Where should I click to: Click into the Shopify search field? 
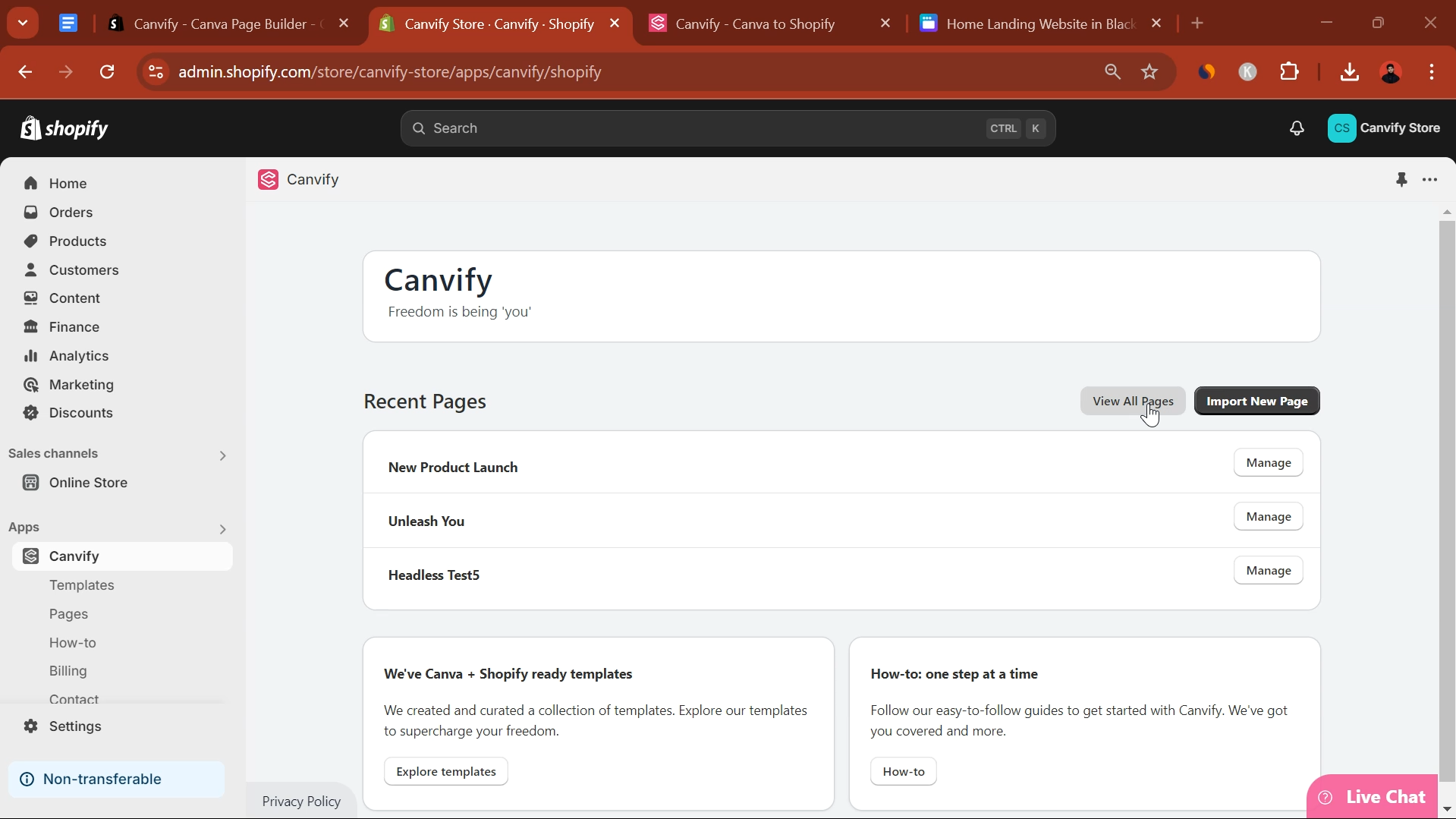tap(728, 128)
